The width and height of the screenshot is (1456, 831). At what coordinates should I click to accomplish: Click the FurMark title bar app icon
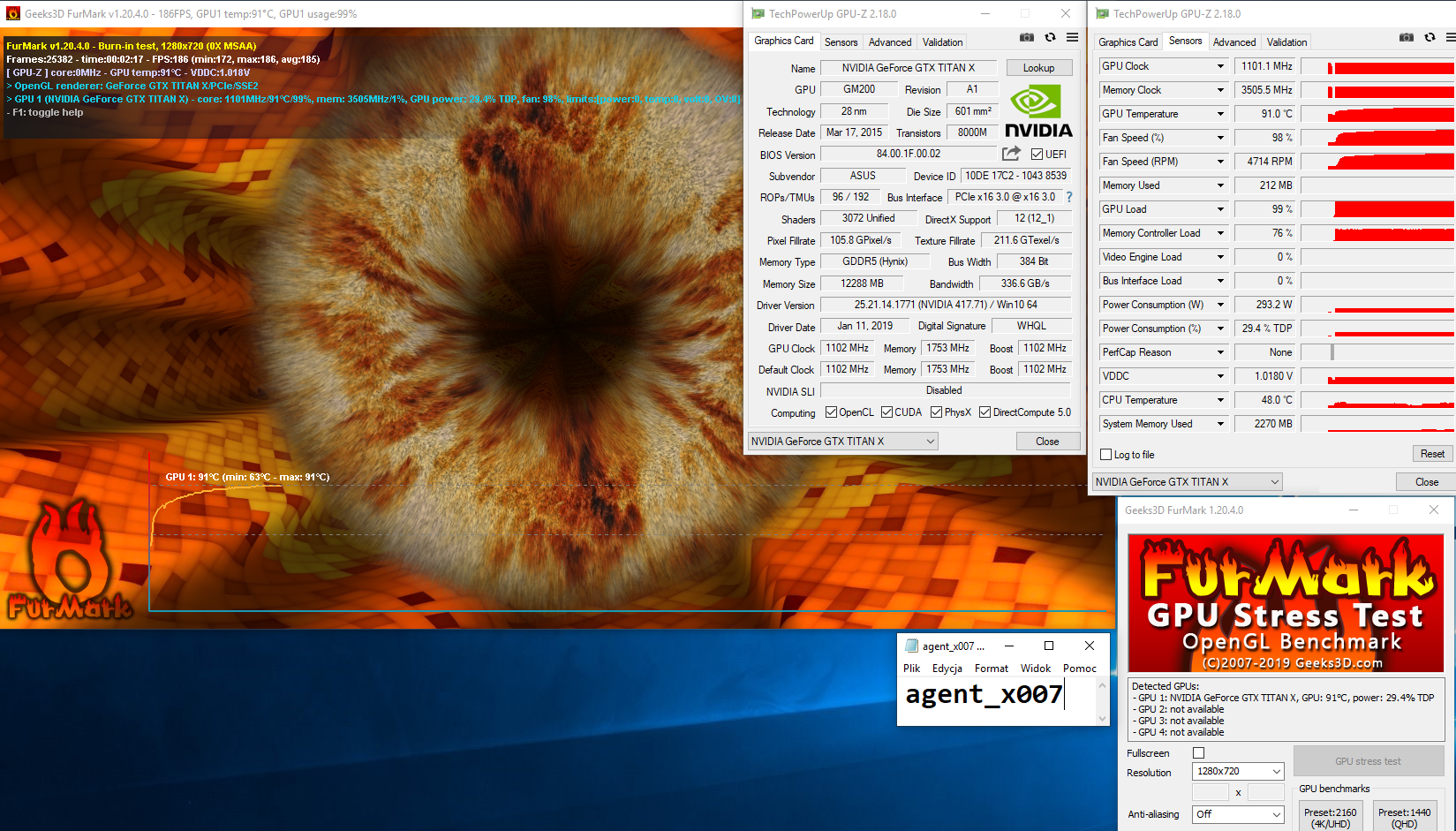(12, 13)
